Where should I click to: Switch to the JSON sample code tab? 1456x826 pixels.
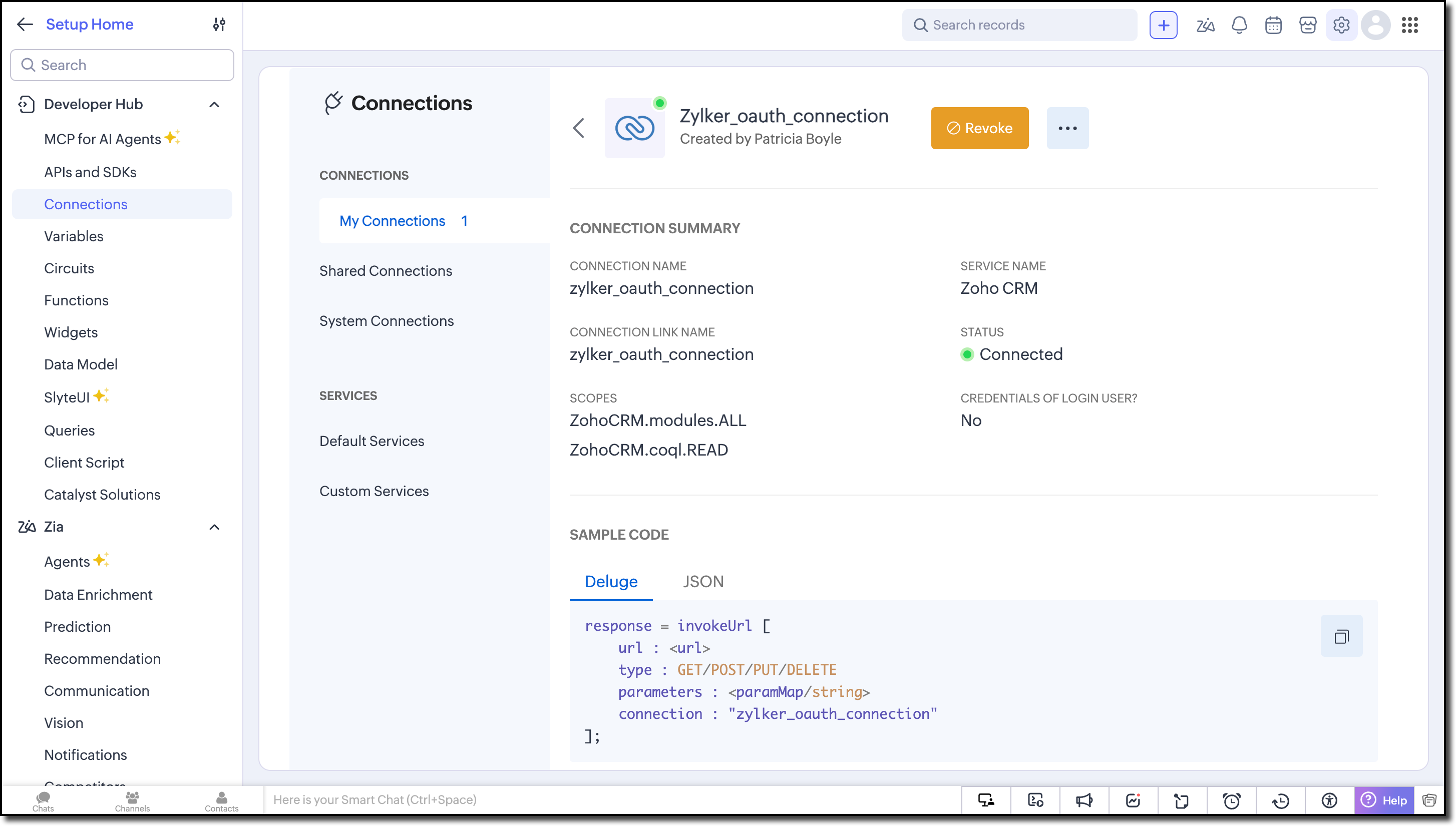pyautogui.click(x=703, y=582)
